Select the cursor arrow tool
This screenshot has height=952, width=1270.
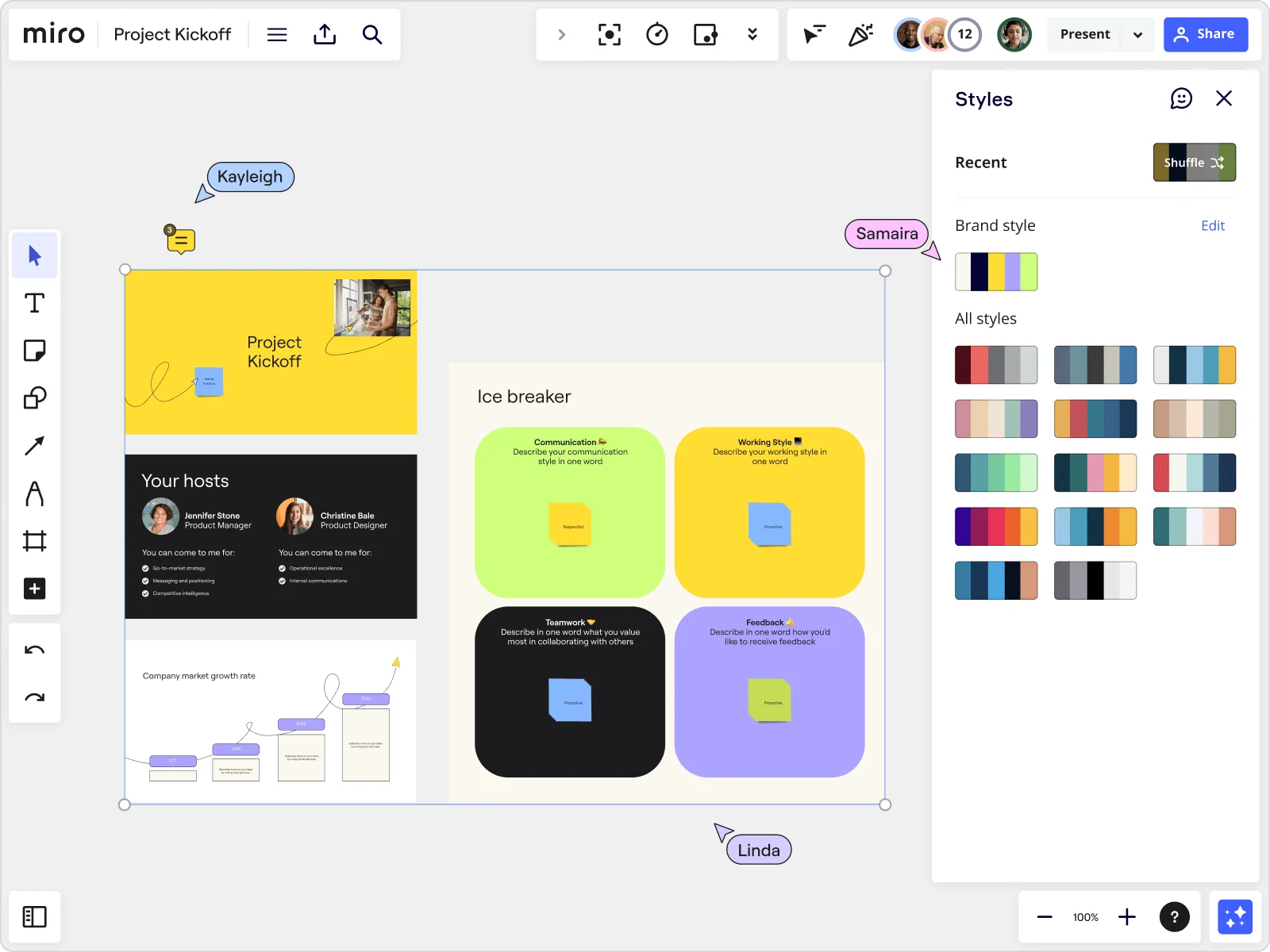(34, 255)
